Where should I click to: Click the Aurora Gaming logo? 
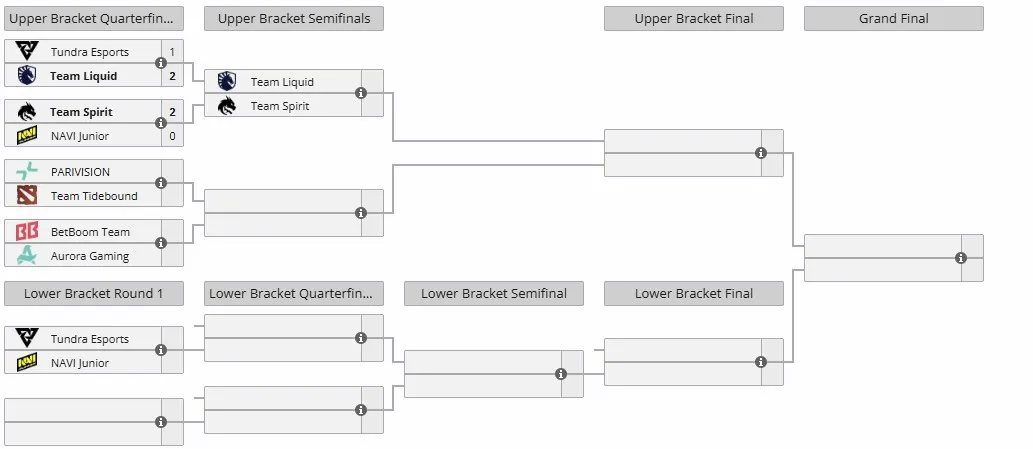tap(27, 255)
